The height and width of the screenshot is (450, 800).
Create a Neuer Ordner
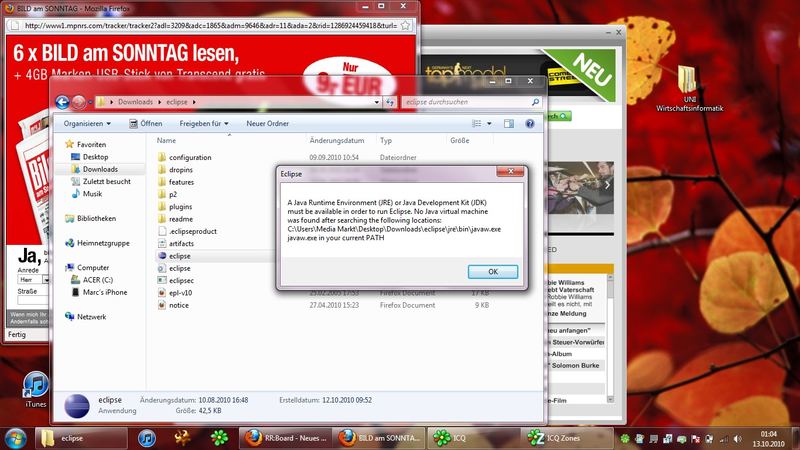(x=267, y=123)
